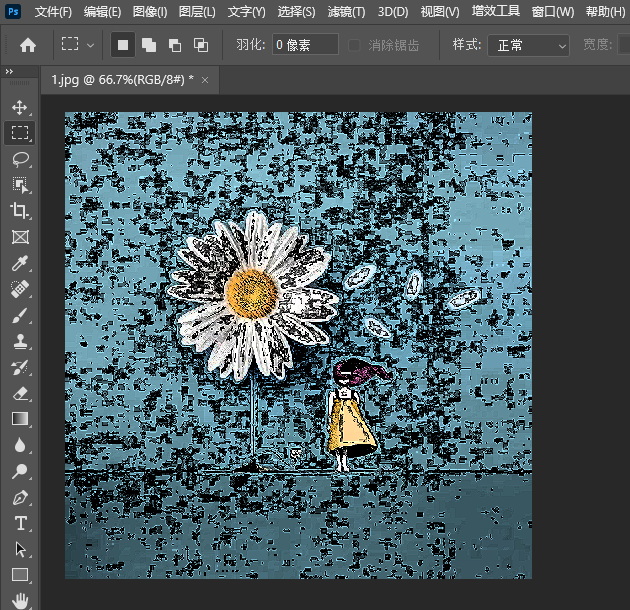Image resolution: width=630 pixels, height=610 pixels.
Task: Select the Lasso tool
Action: (20, 159)
